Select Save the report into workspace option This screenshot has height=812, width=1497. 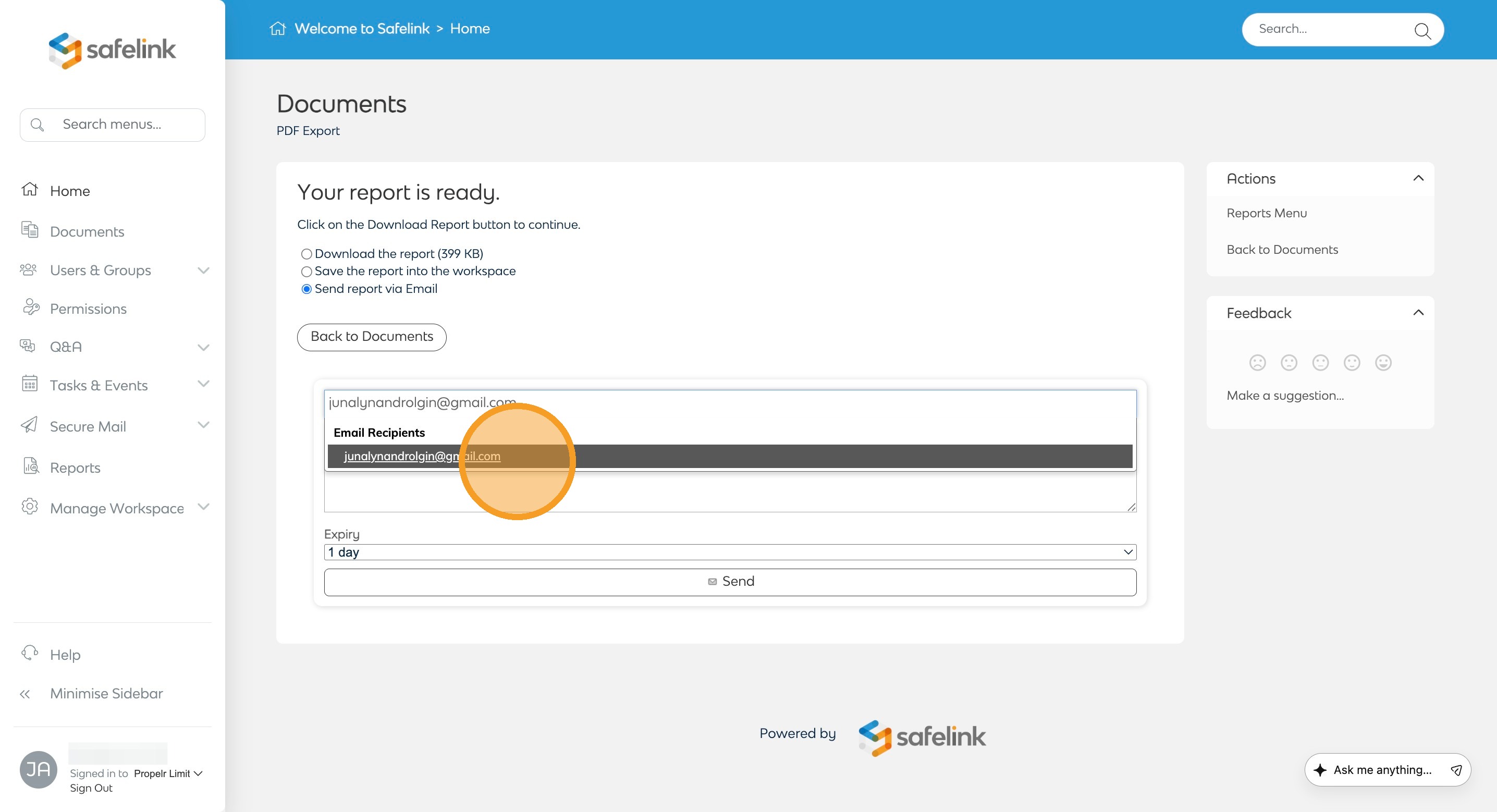306,272
